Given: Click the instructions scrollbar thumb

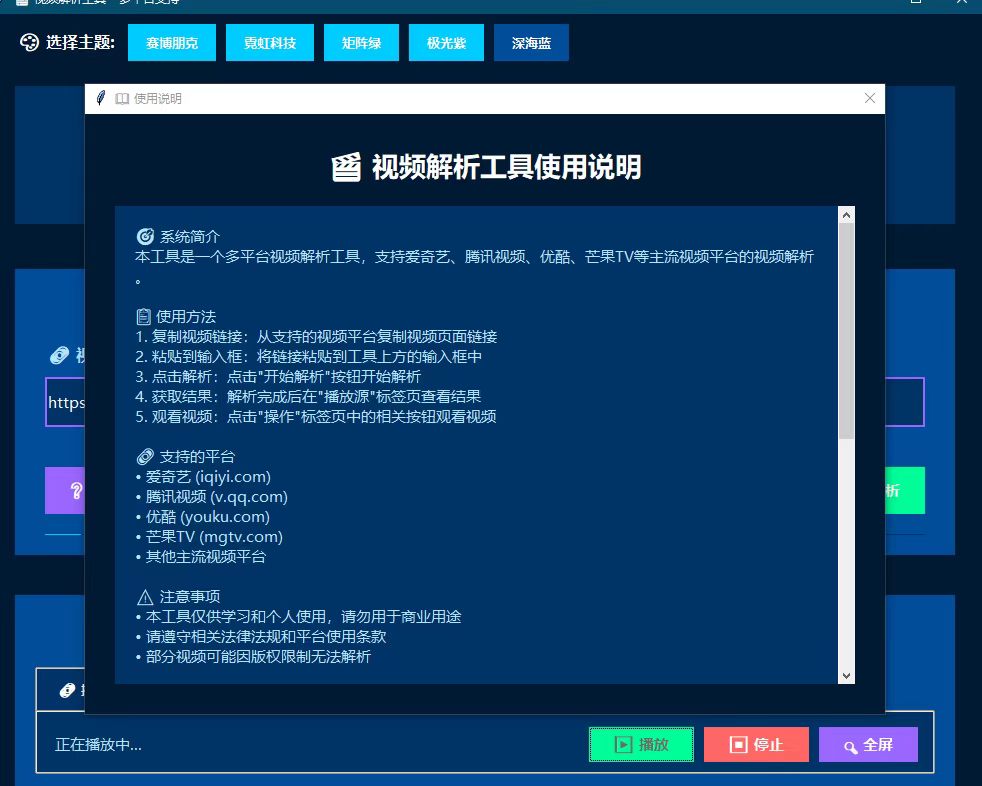Looking at the screenshot, I should 846,331.
